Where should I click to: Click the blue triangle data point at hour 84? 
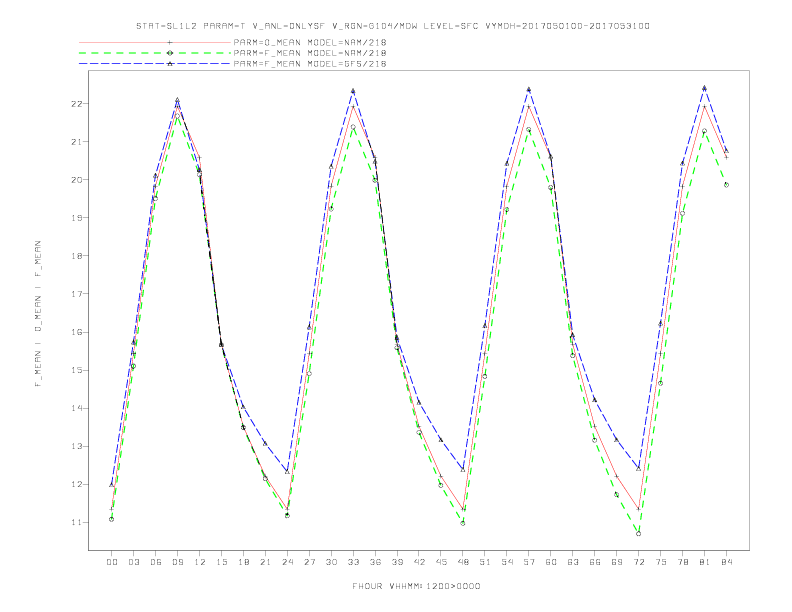click(x=726, y=150)
